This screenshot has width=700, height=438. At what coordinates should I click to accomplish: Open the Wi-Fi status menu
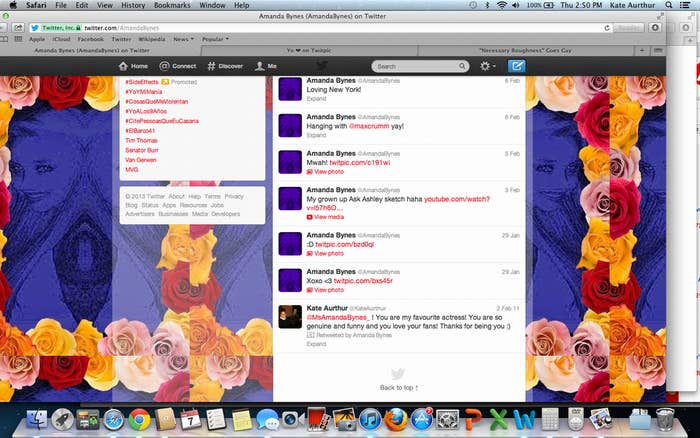pyautogui.click(x=502, y=5)
